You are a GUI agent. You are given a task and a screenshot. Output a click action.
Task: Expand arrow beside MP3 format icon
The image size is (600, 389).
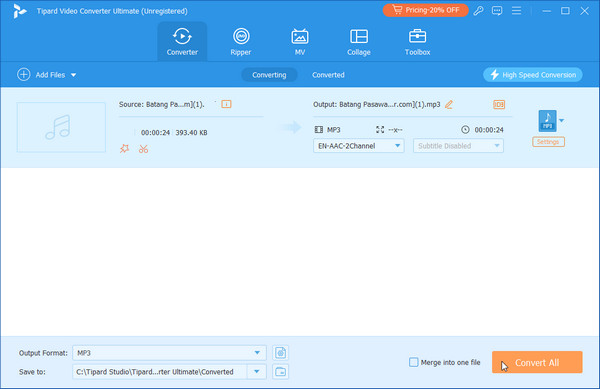click(561, 121)
